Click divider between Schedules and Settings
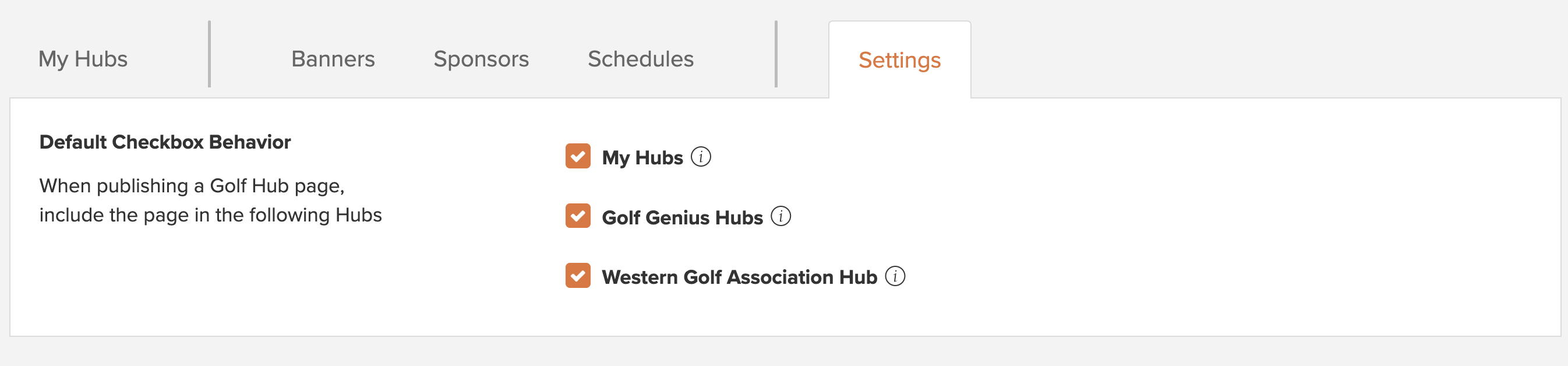Screen dimensions: 1568x366 [776, 54]
